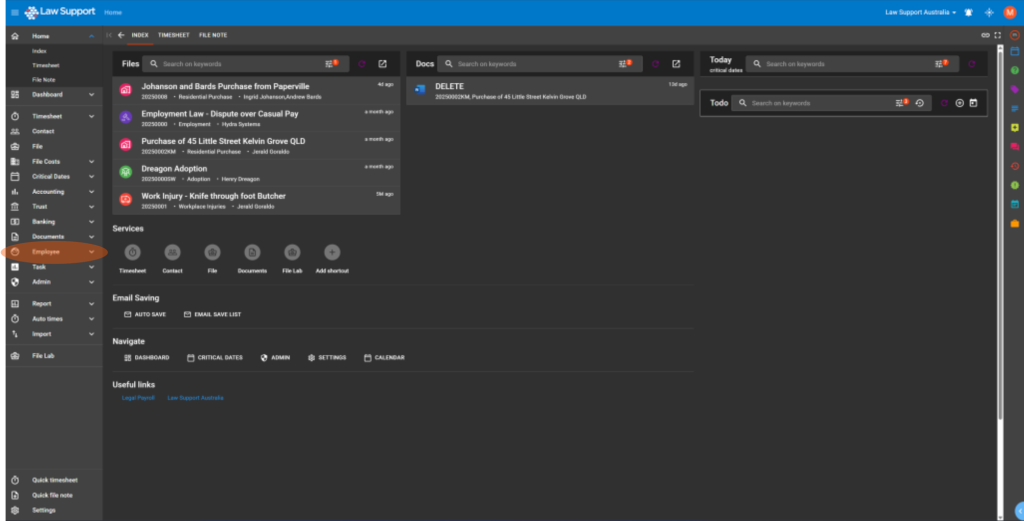The width and height of the screenshot is (1024, 521).
Task: Switch to the File Note tab
Action: coord(213,35)
